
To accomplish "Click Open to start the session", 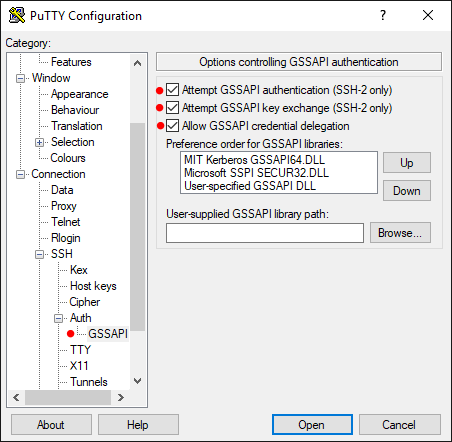I will click(x=312, y=425).
